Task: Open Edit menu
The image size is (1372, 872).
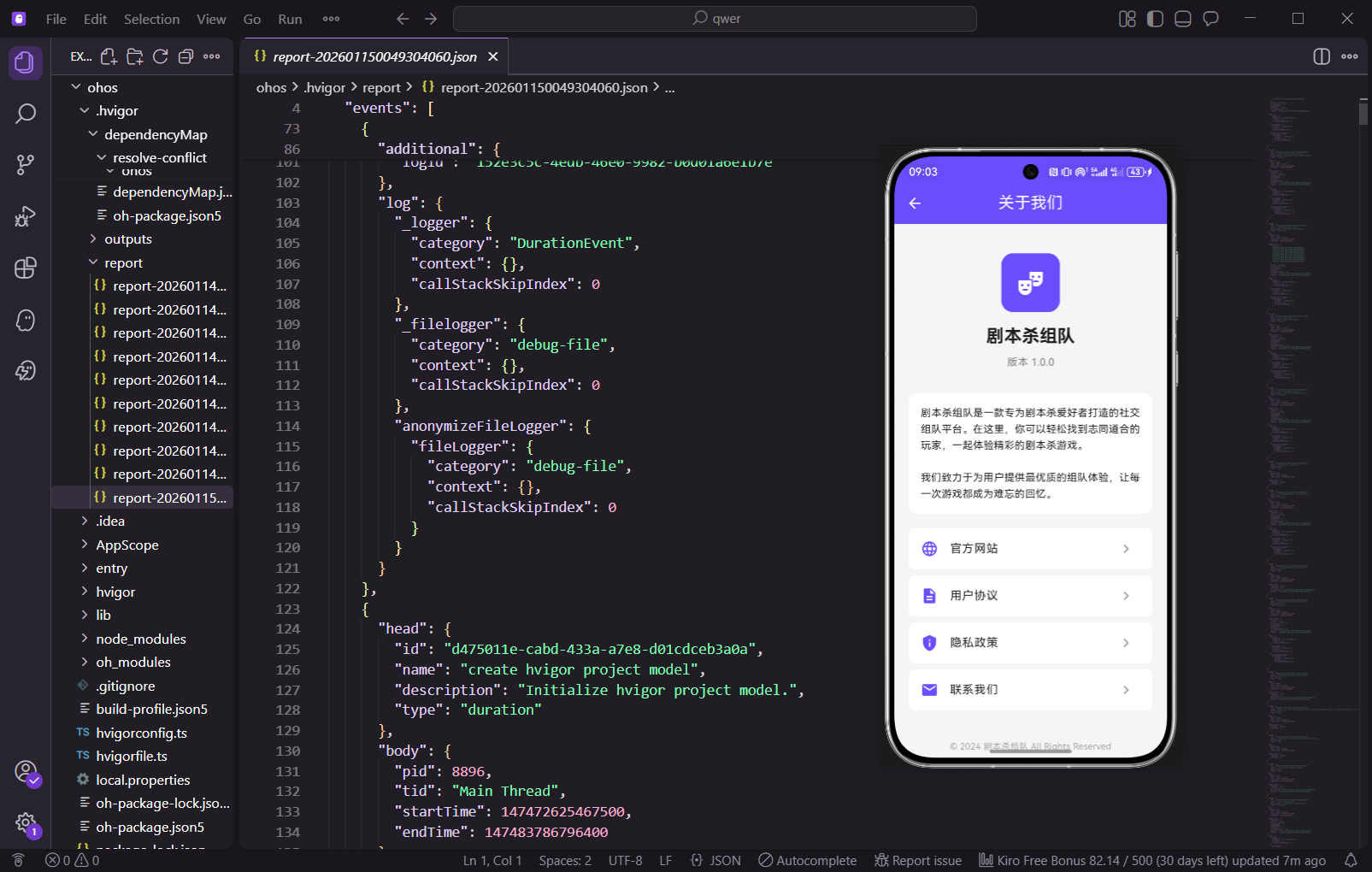Action: pyautogui.click(x=95, y=19)
